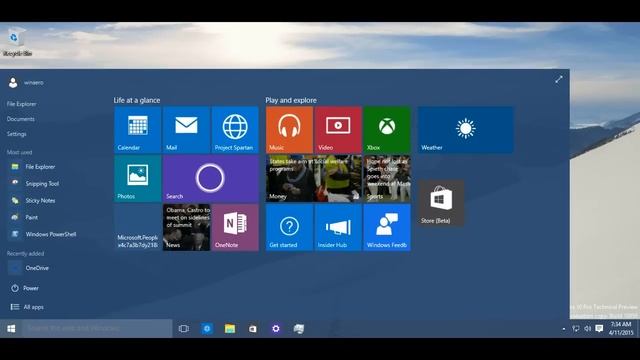Viewport: 640px width, 360px height.
Task: Open the Calendar tile
Action: coord(138,130)
